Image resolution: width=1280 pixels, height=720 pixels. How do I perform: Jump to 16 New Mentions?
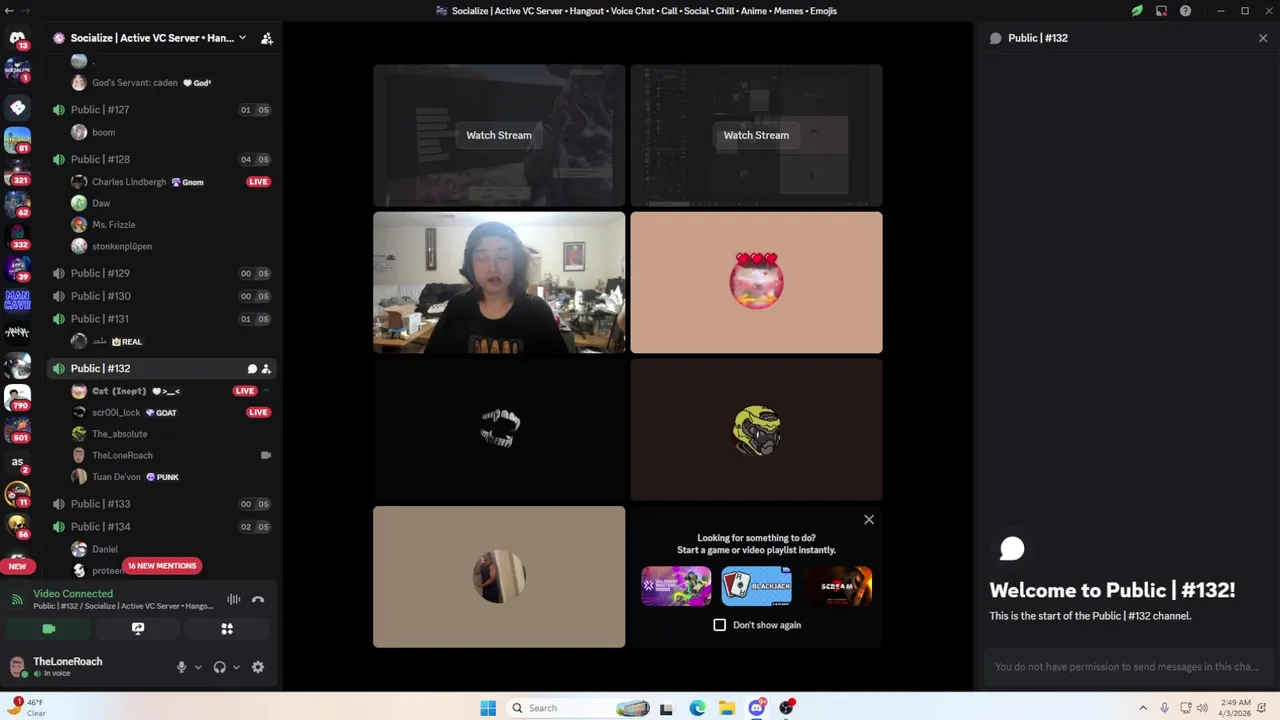[x=162, y=566]
